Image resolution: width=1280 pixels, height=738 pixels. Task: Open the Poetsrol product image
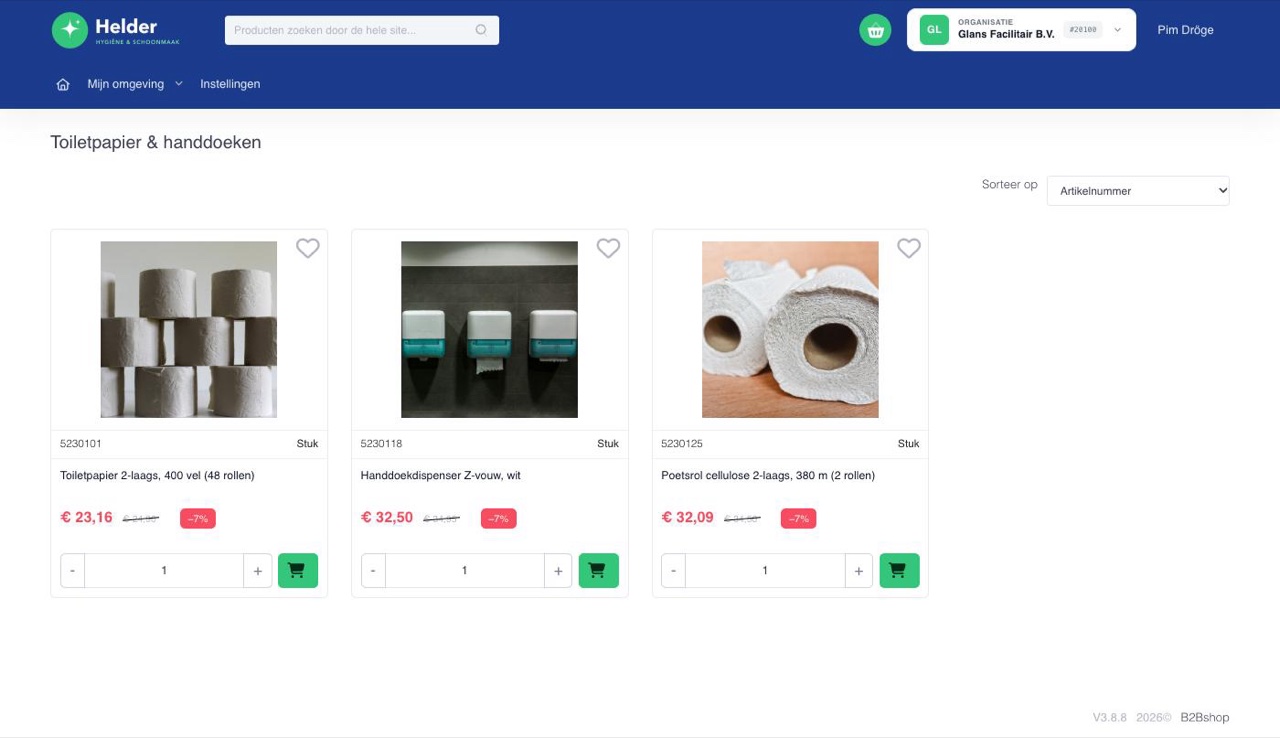pyautogui.click(x=790, y=329)
